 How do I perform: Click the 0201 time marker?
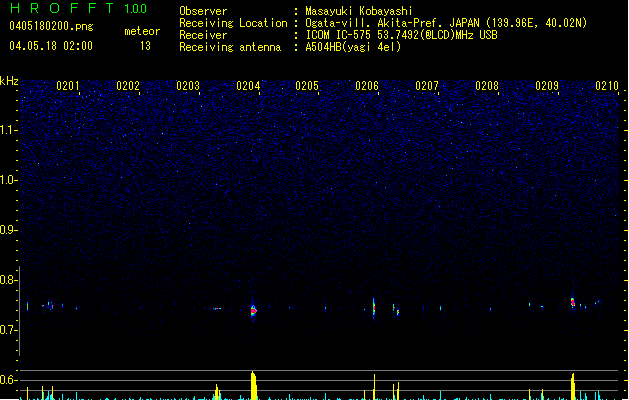[x=67, y=86]
